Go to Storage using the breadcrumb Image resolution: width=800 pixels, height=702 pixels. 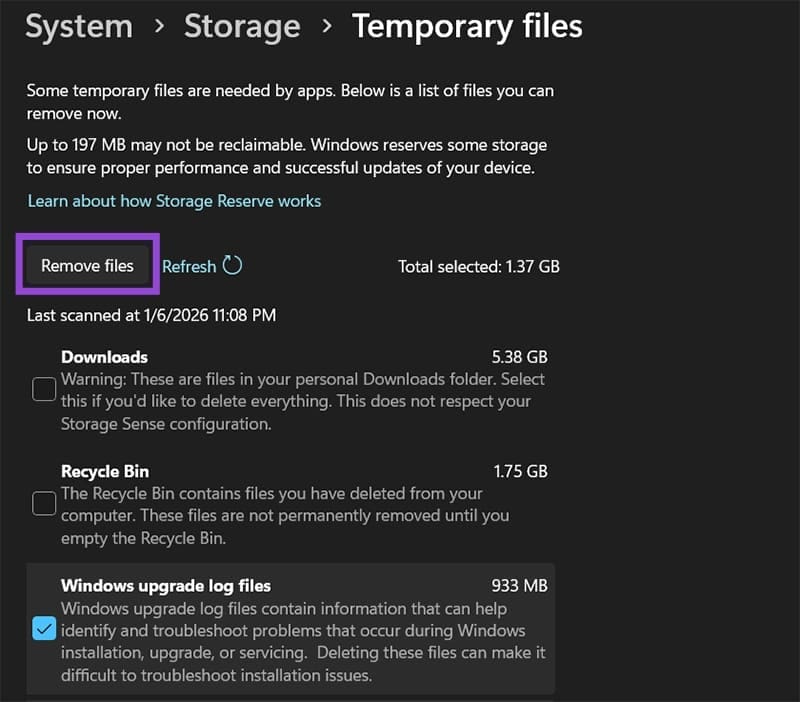pos(242,27)
